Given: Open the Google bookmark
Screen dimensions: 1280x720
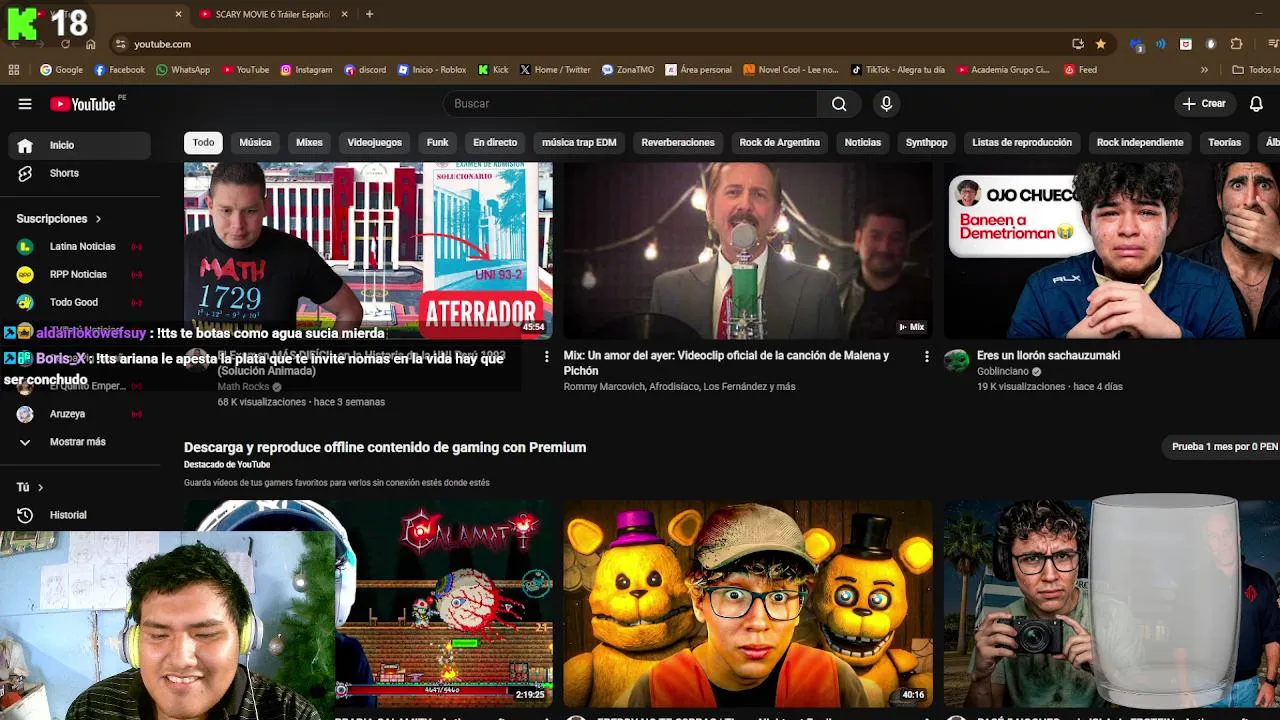Looking at the screenshot, I should click(x=61, y=70).
